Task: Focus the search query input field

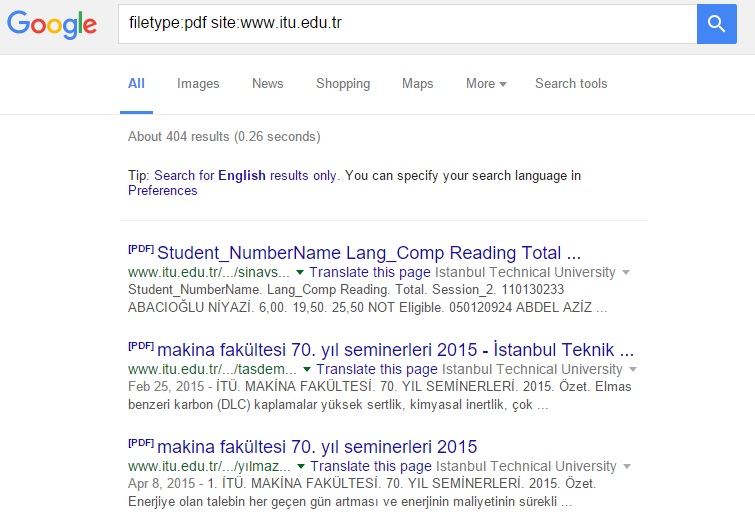Action: [x=407, y=24]
